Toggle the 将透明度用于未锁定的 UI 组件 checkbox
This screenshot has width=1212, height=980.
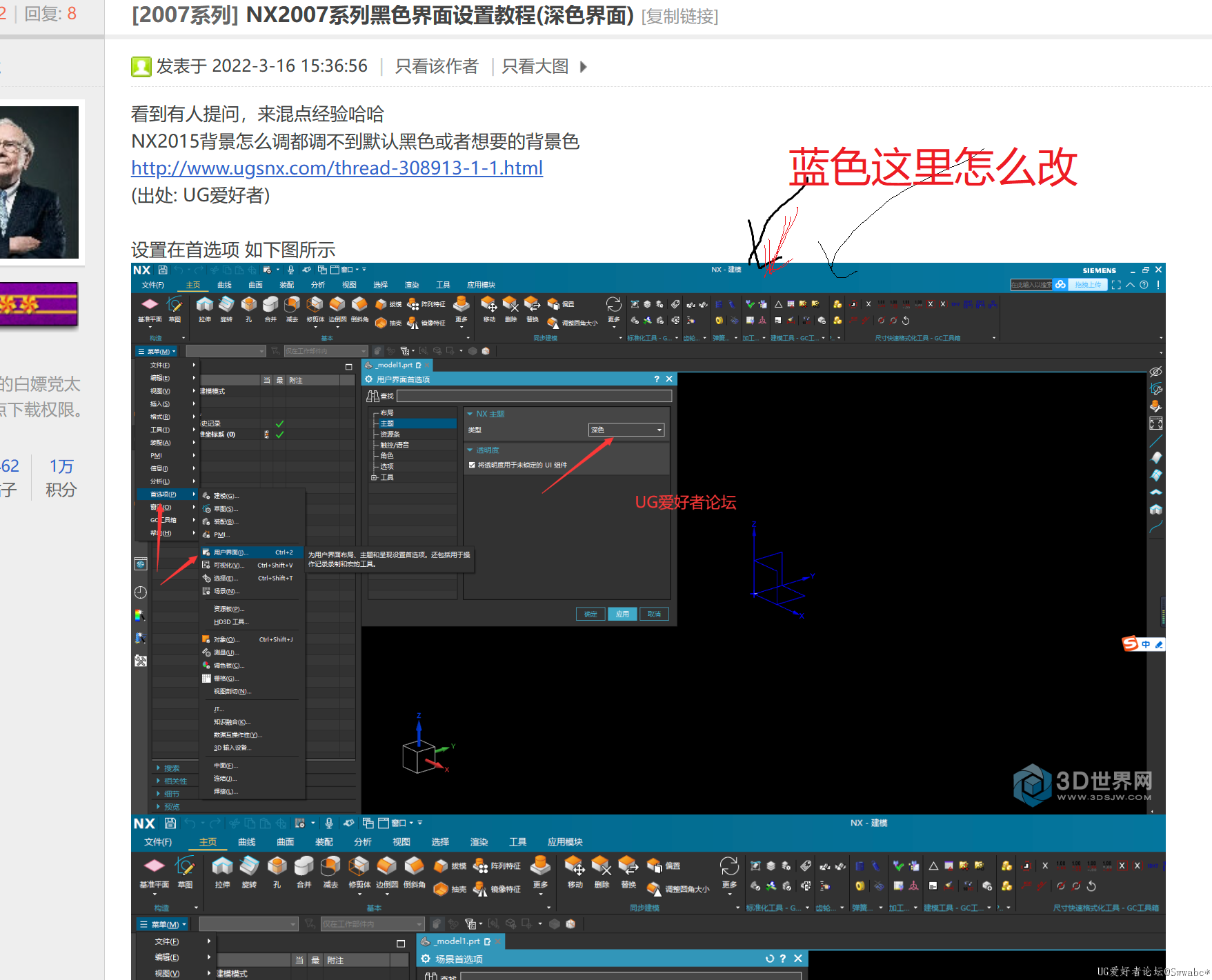472,465
